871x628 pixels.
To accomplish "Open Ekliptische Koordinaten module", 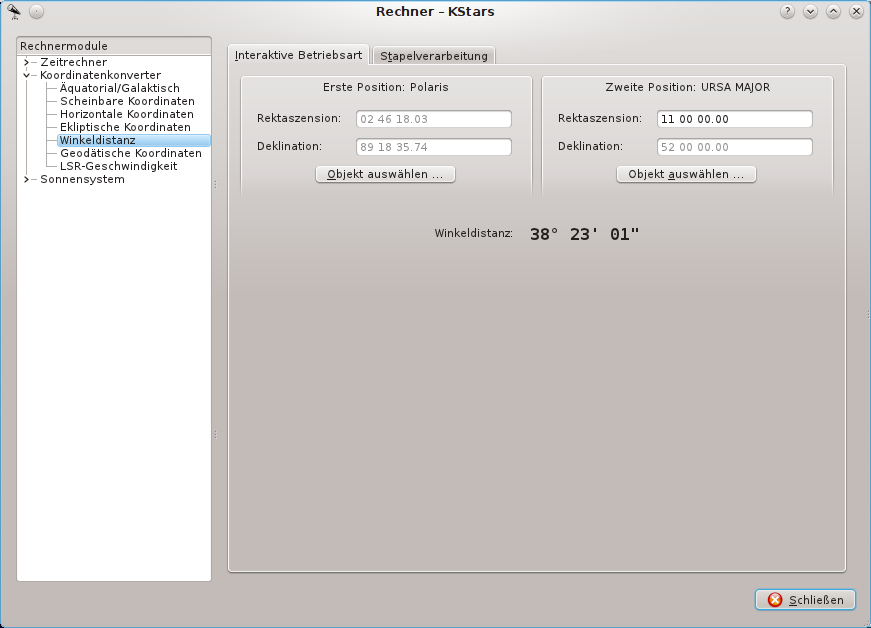I will pos(125,127).
